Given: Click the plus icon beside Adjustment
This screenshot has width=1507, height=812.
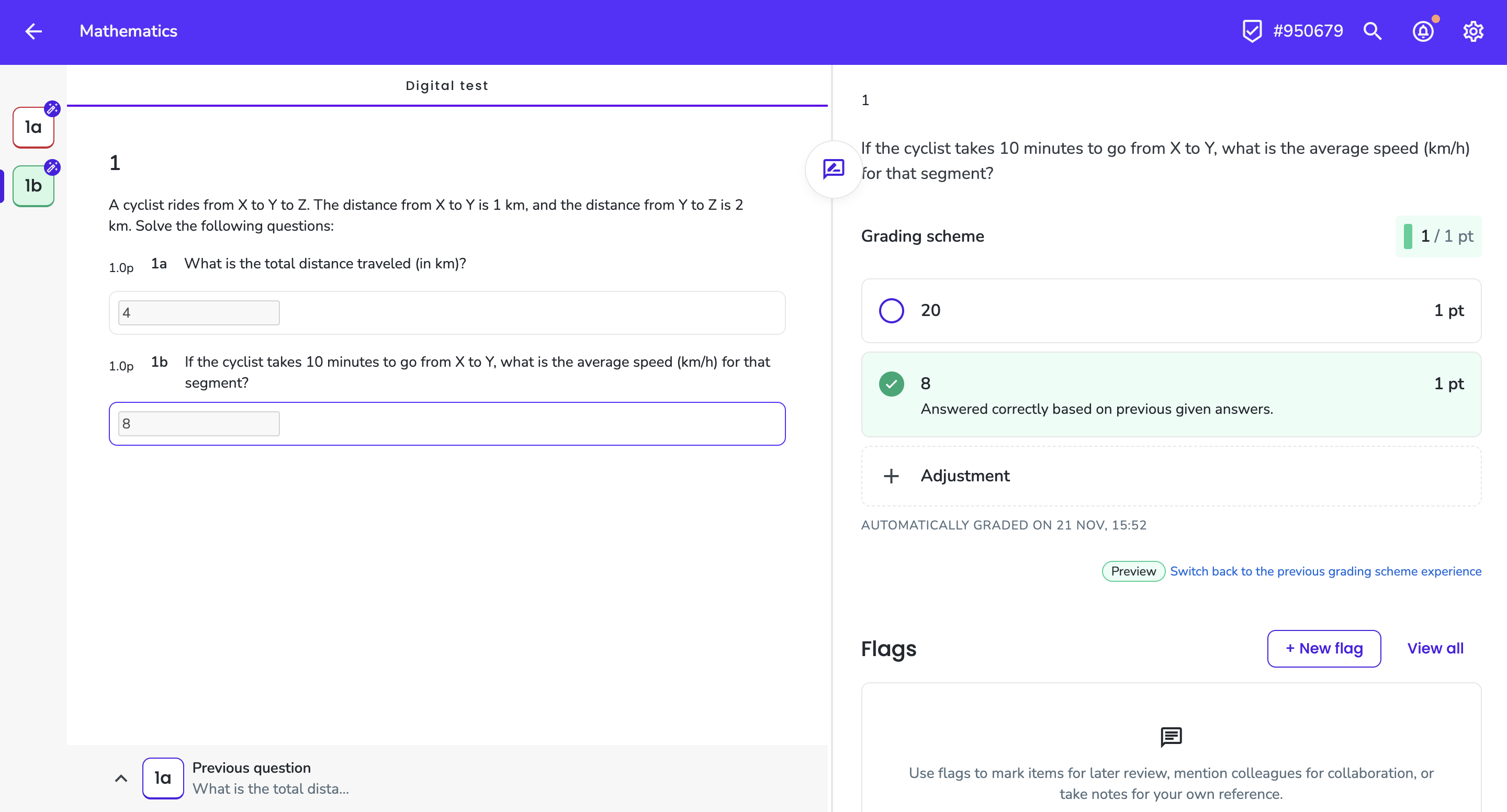Looking at the screenshot, I should 891,476.
